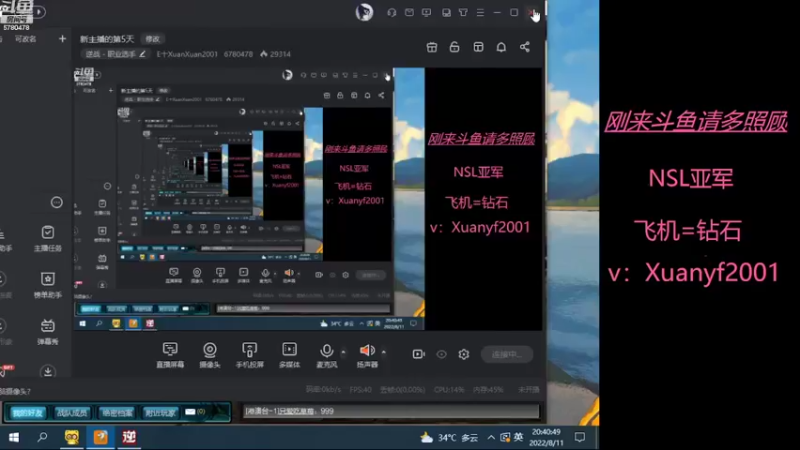
Task: Open the gift box icon in the header
Action: [432, 47]
